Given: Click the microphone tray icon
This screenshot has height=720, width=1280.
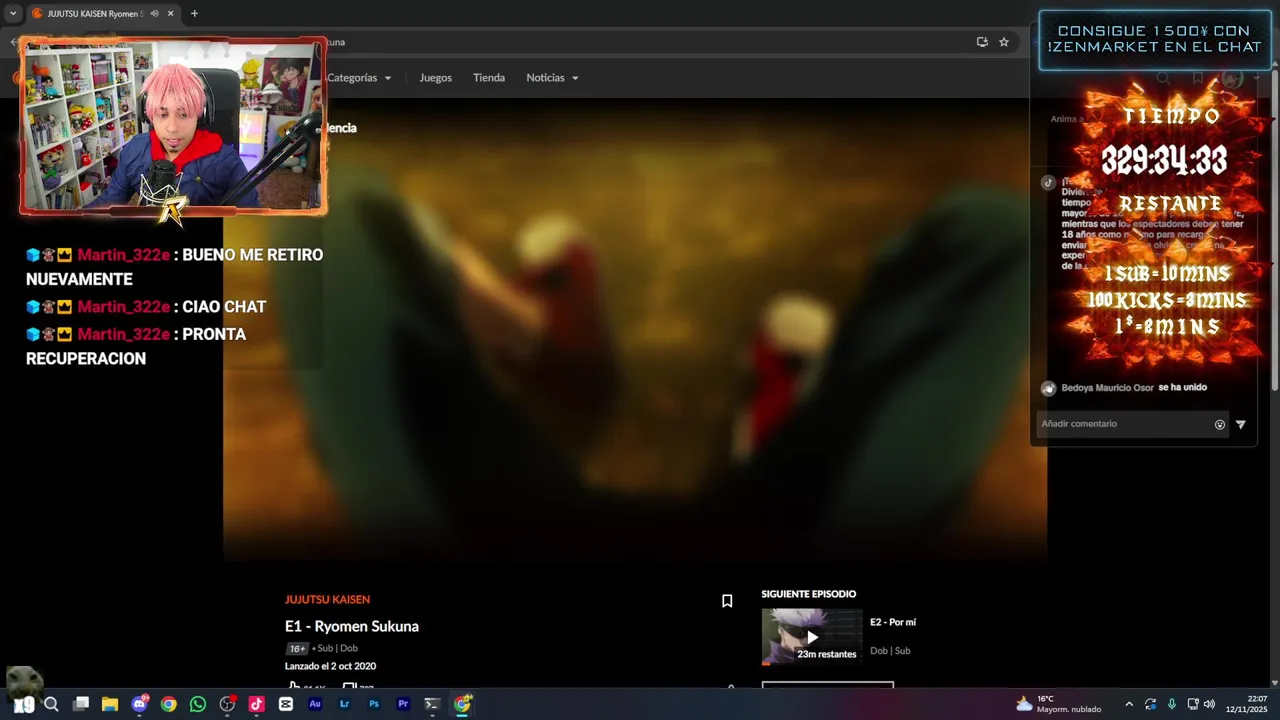Looking at the screenshot, I should point(1172,704).
